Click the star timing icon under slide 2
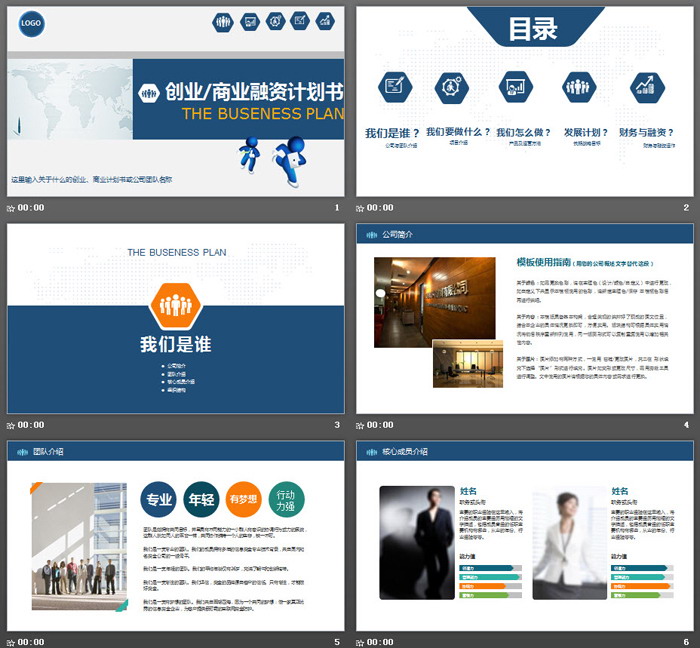Screen dimensions: 700x648 [360, 208]
